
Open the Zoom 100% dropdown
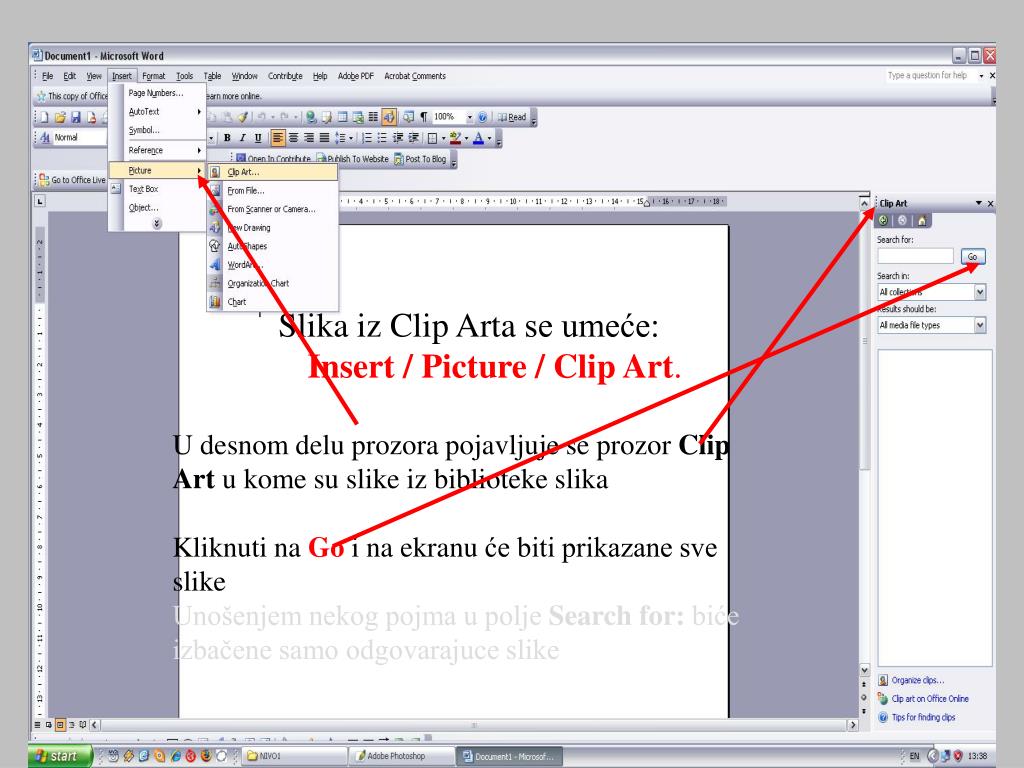(x=470, y=118)
